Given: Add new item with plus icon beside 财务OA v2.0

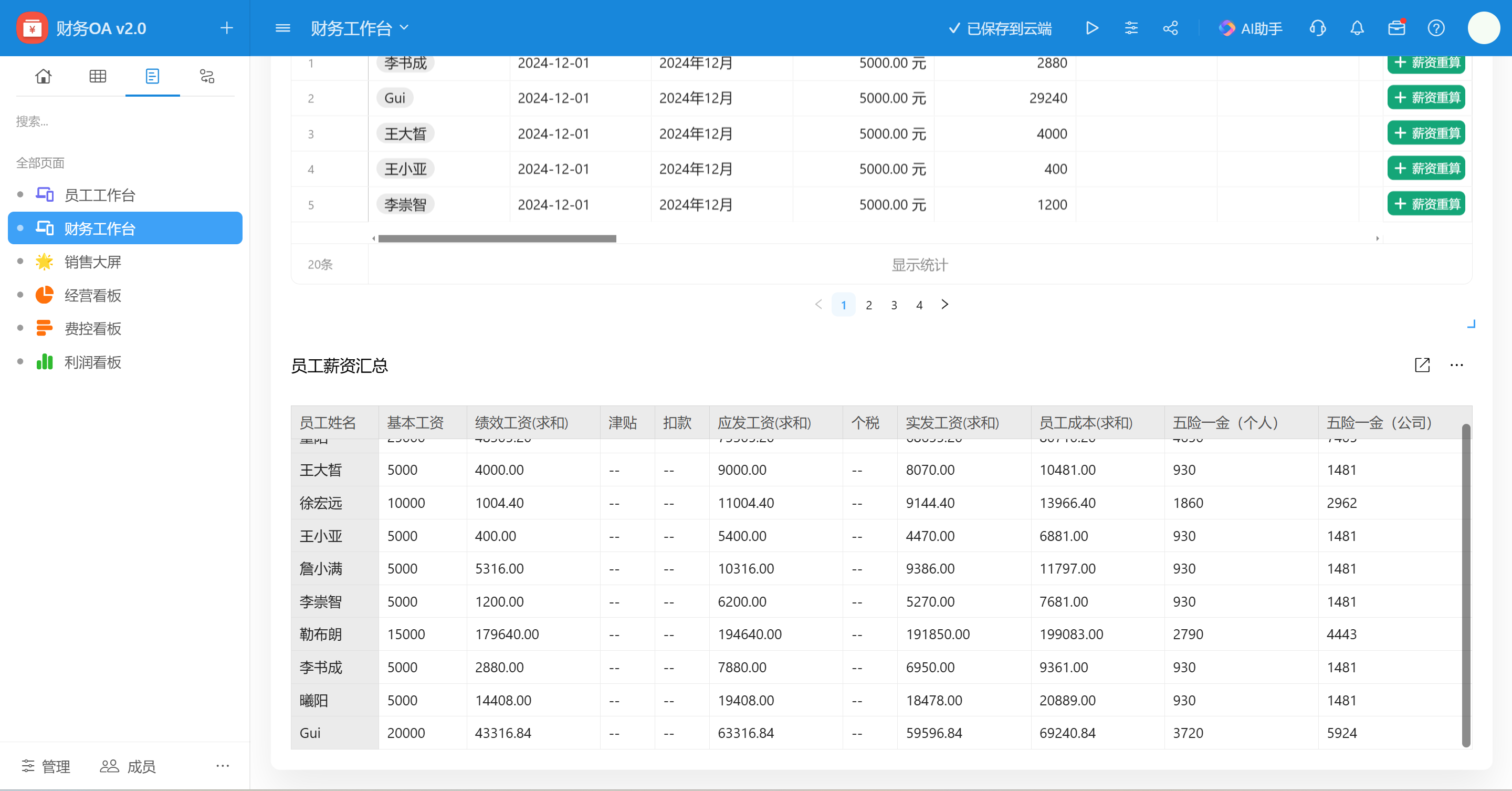Looking at the screenshot, I should click(x=227, y=28).
